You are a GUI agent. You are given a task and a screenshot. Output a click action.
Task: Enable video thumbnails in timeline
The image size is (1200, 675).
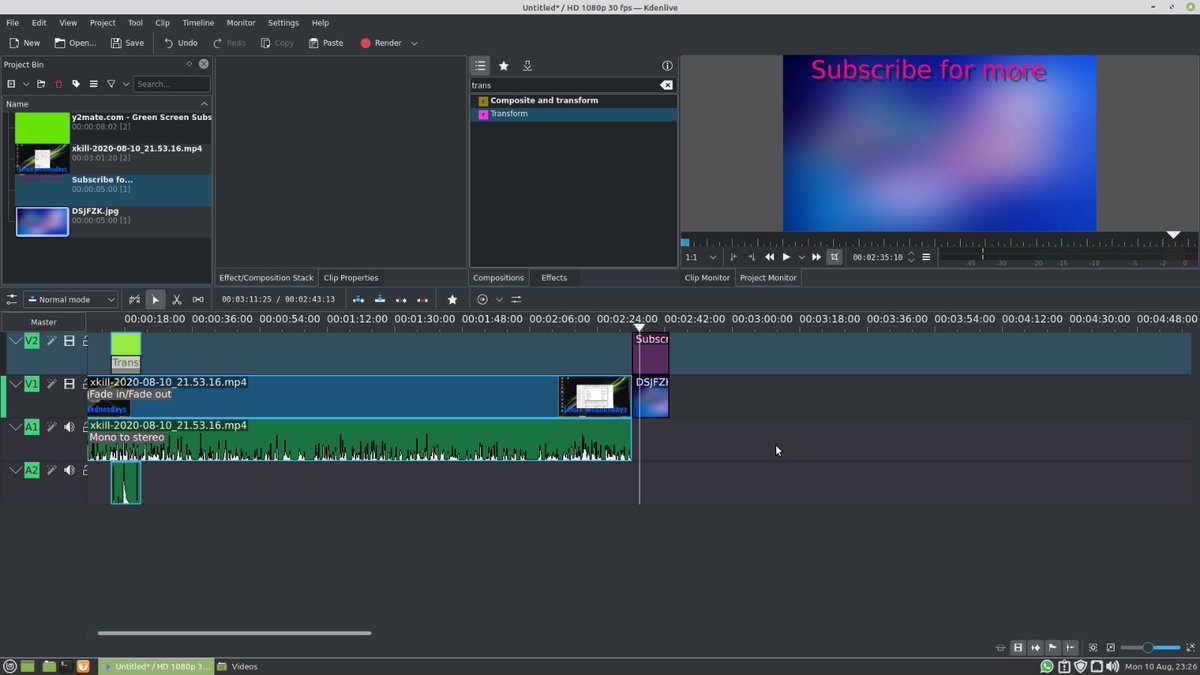tap(1017, 647)
